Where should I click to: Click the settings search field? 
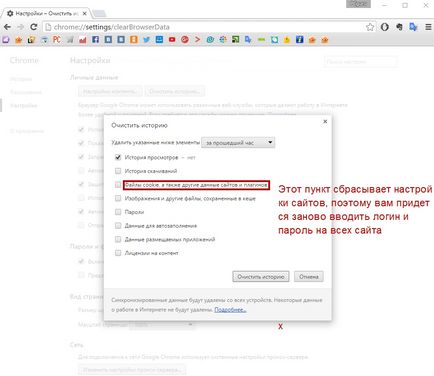[x=361, y=62]
